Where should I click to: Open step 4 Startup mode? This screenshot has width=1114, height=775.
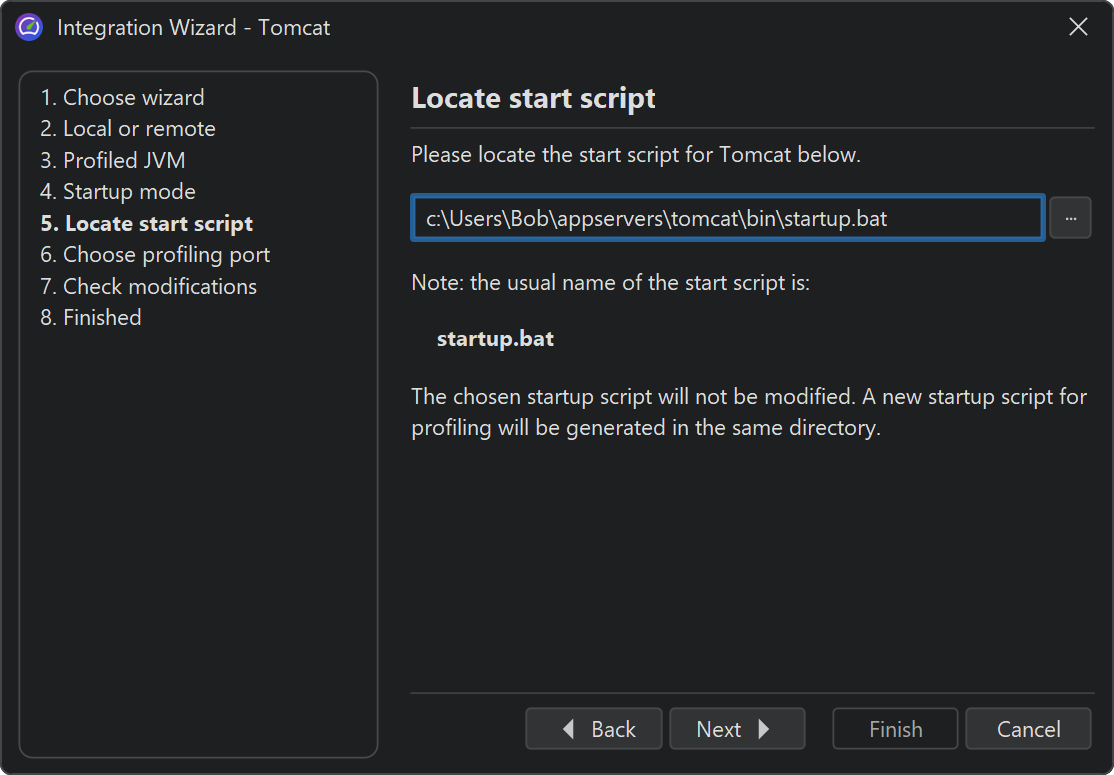pos(118,191)
